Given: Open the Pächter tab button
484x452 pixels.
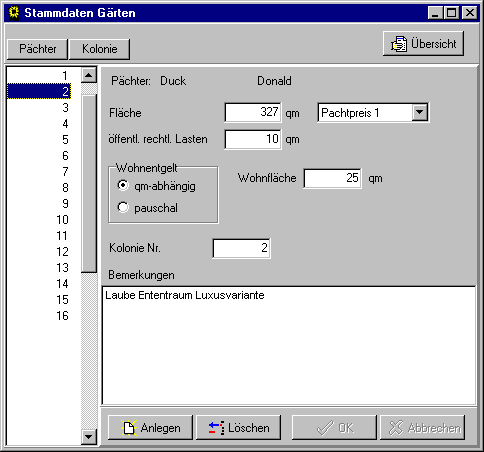Looking at the screenshot, I should [37, 49].
